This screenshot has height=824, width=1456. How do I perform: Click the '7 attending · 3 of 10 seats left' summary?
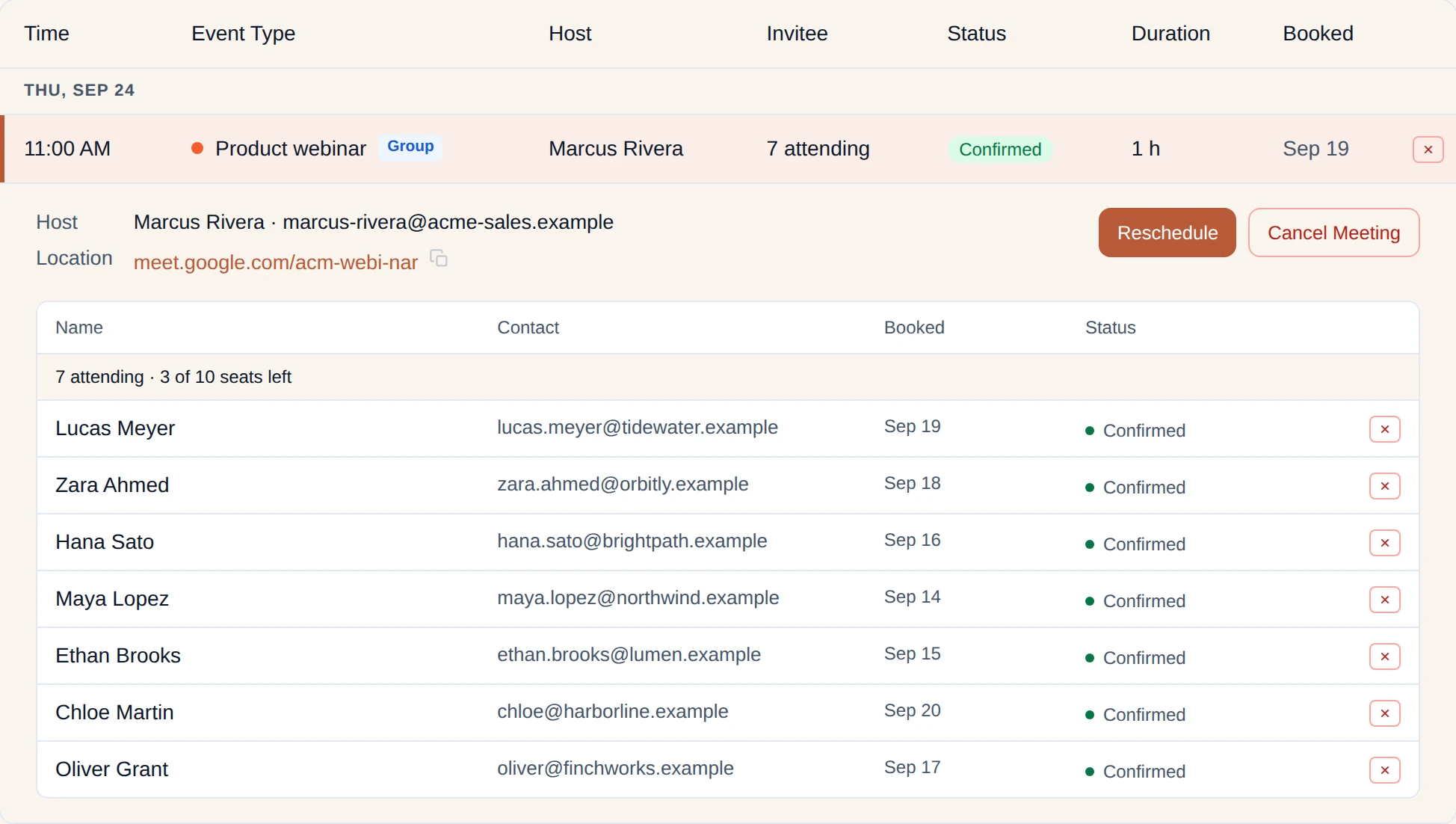tap(173, 377)
